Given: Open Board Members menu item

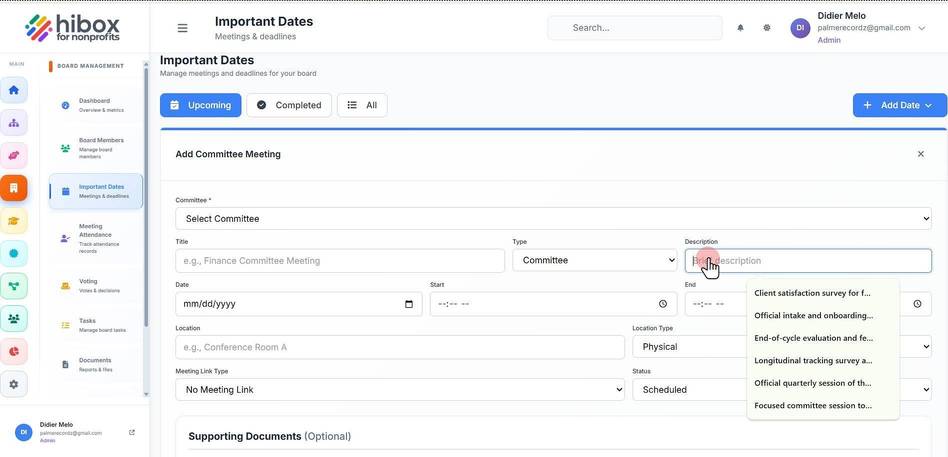Looking at the screenshot, I should click(96, 148).
